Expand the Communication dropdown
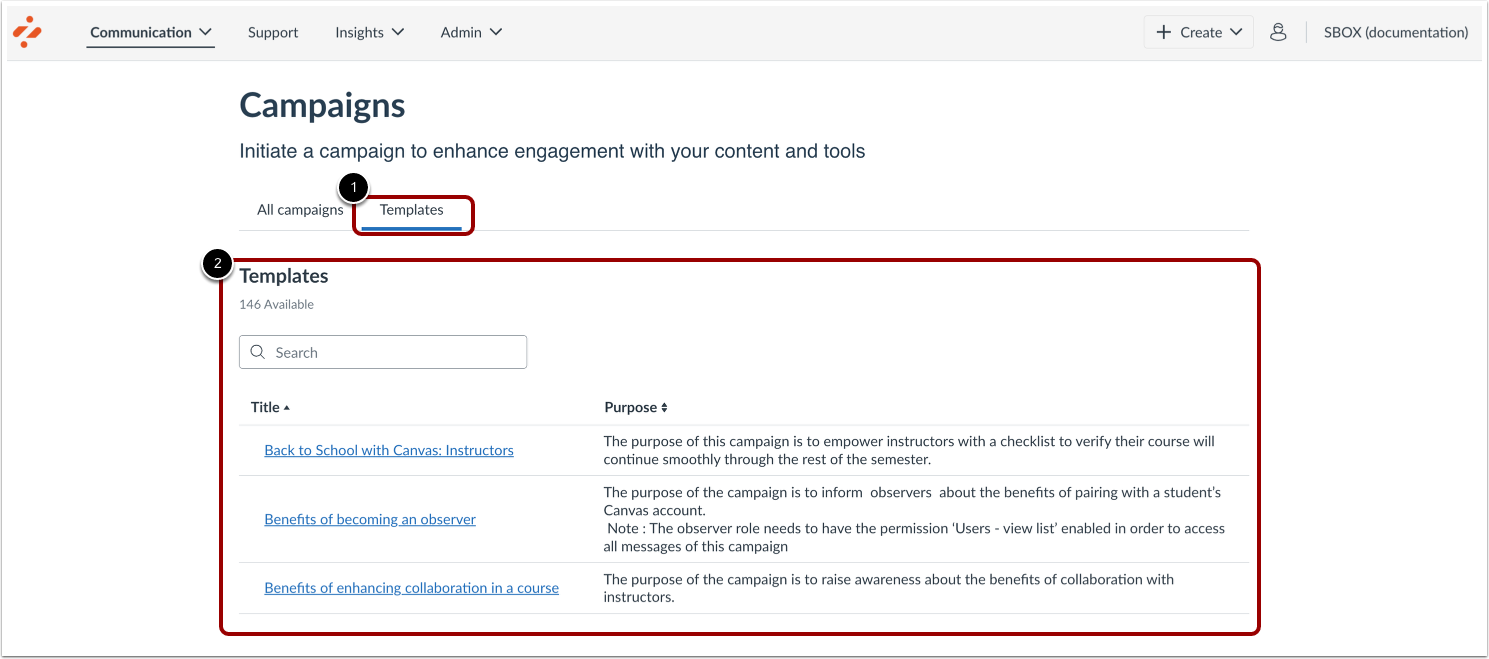The image size is (1489, 659). click(x=150, y=31)
